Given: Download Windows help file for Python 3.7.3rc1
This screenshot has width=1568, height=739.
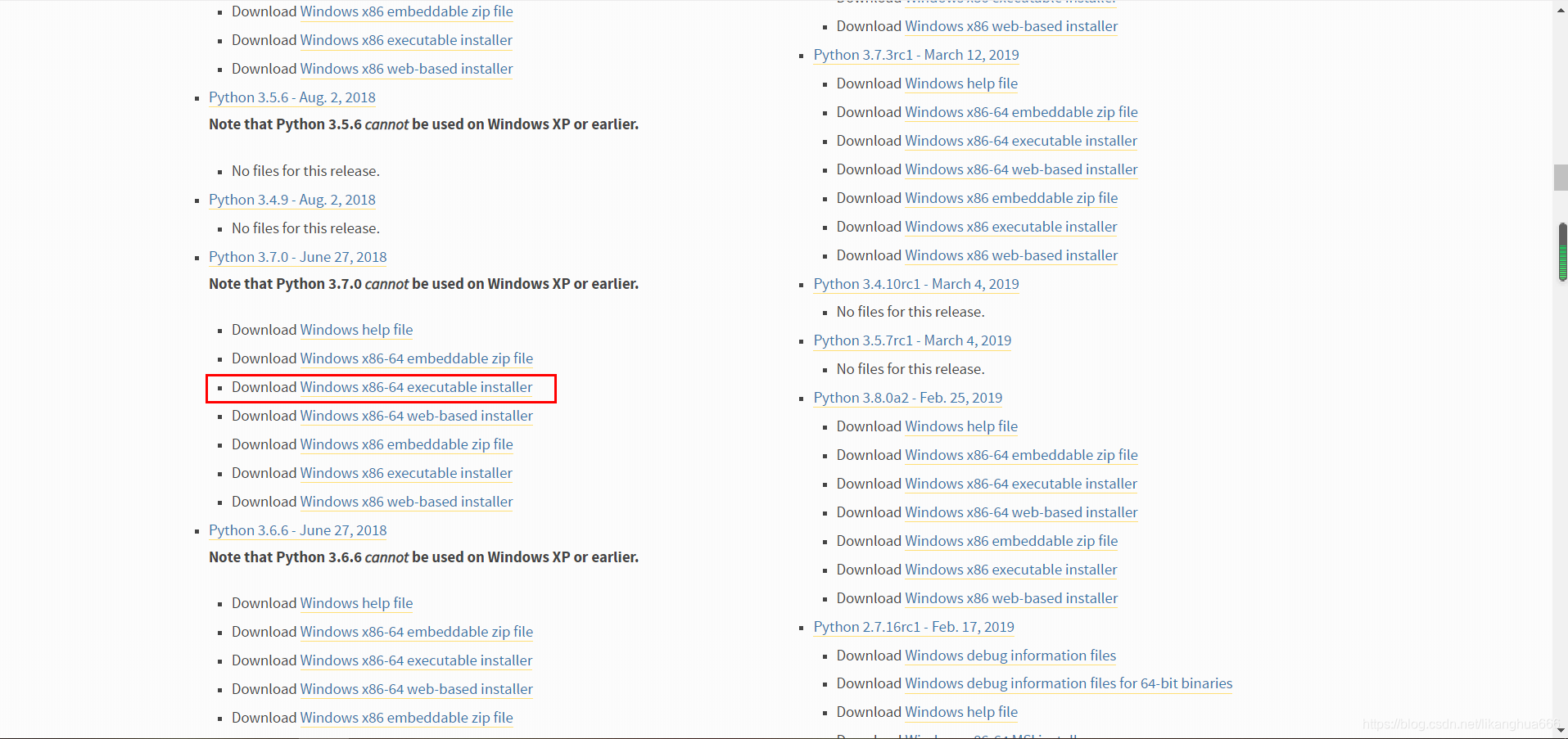Looking at the screenshot, I should tap(961, 83).
